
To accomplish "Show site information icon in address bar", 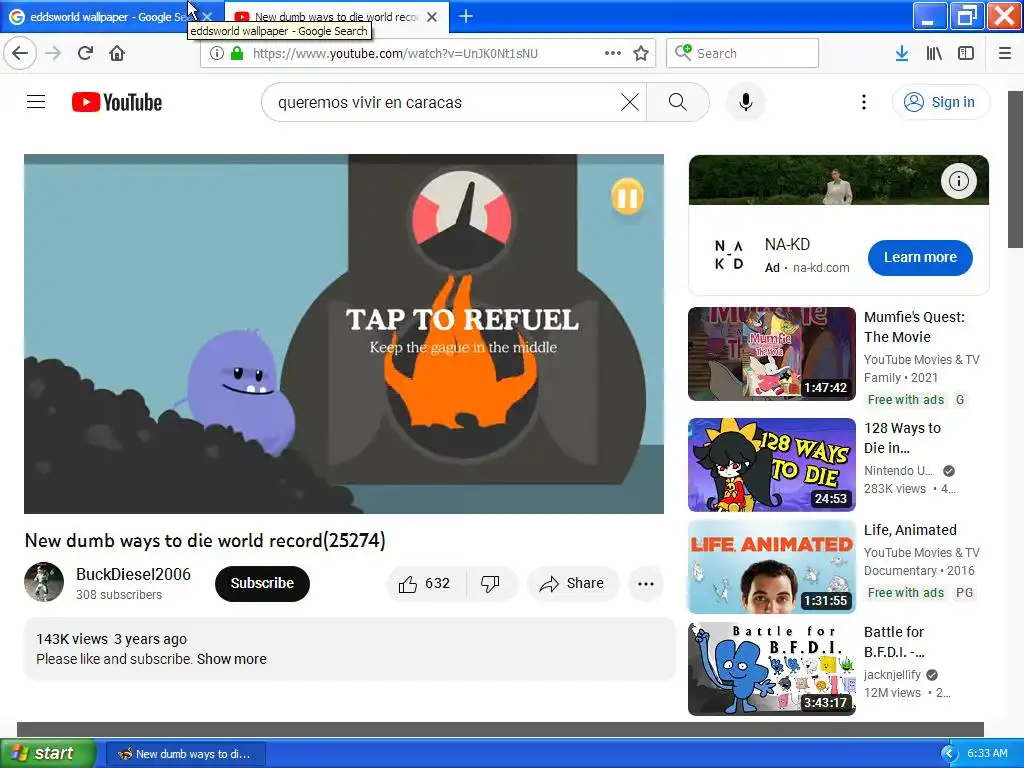I will [x=217, y=53].
